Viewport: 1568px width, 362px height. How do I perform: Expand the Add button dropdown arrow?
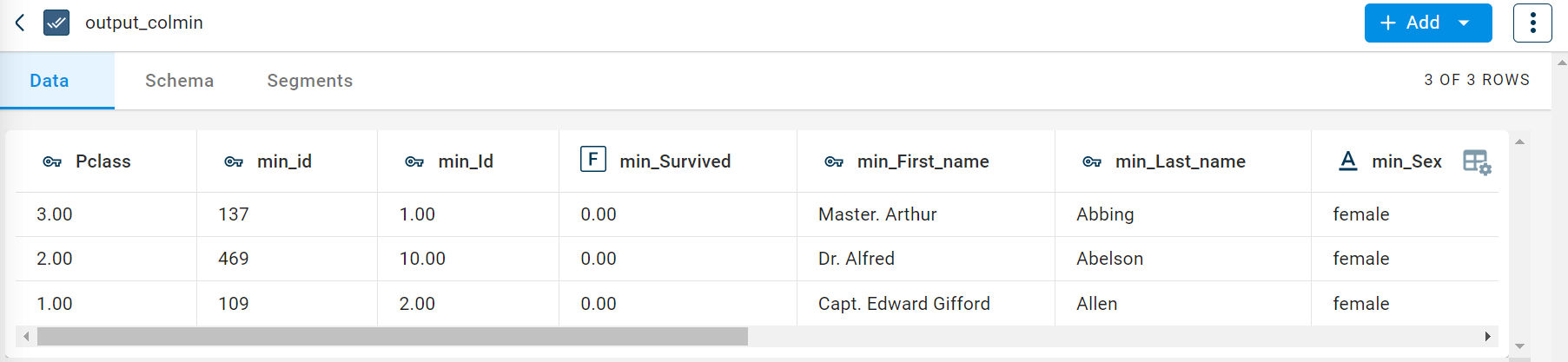[1464, 23]
